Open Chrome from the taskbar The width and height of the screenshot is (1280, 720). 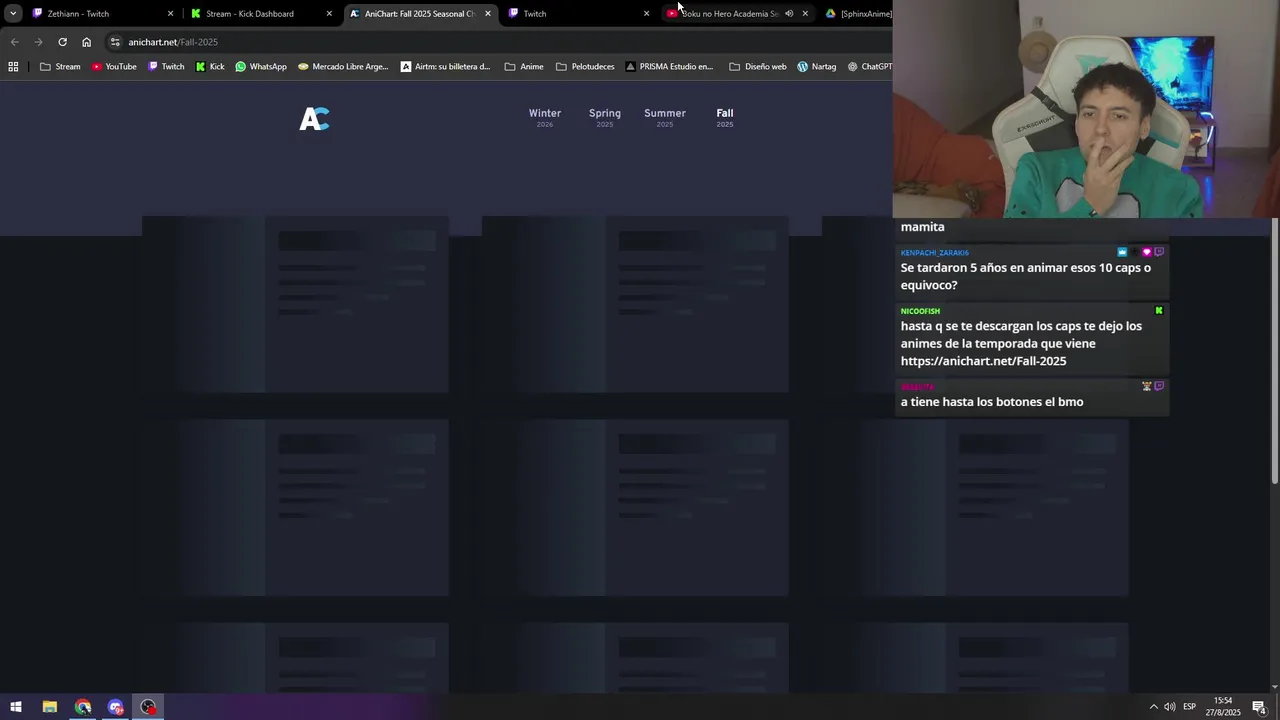pos(83,707)
